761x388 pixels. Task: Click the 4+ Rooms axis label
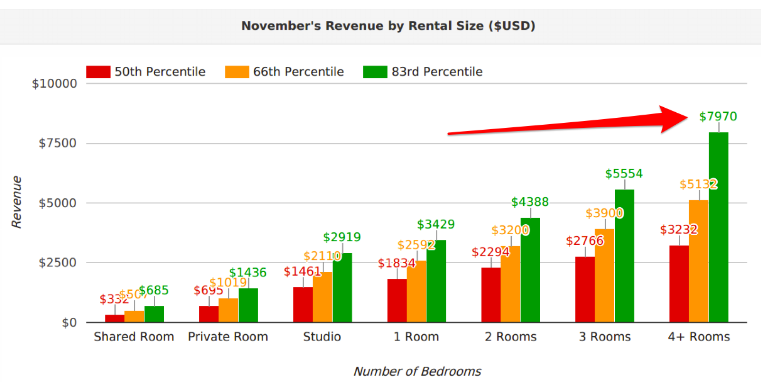pyautogui.click(x=698, y=337)
